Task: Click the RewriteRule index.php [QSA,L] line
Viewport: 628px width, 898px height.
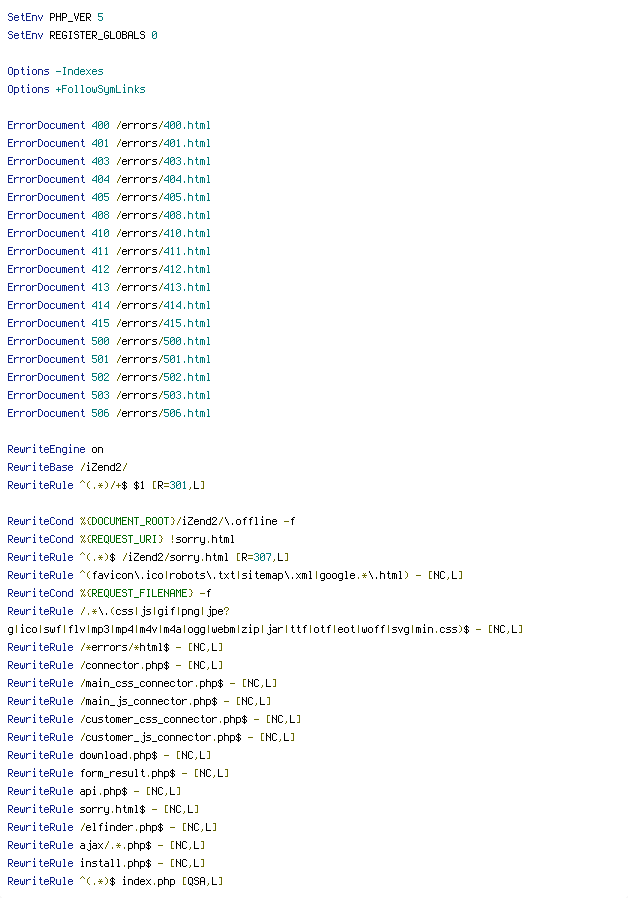Action: (115, 881)
